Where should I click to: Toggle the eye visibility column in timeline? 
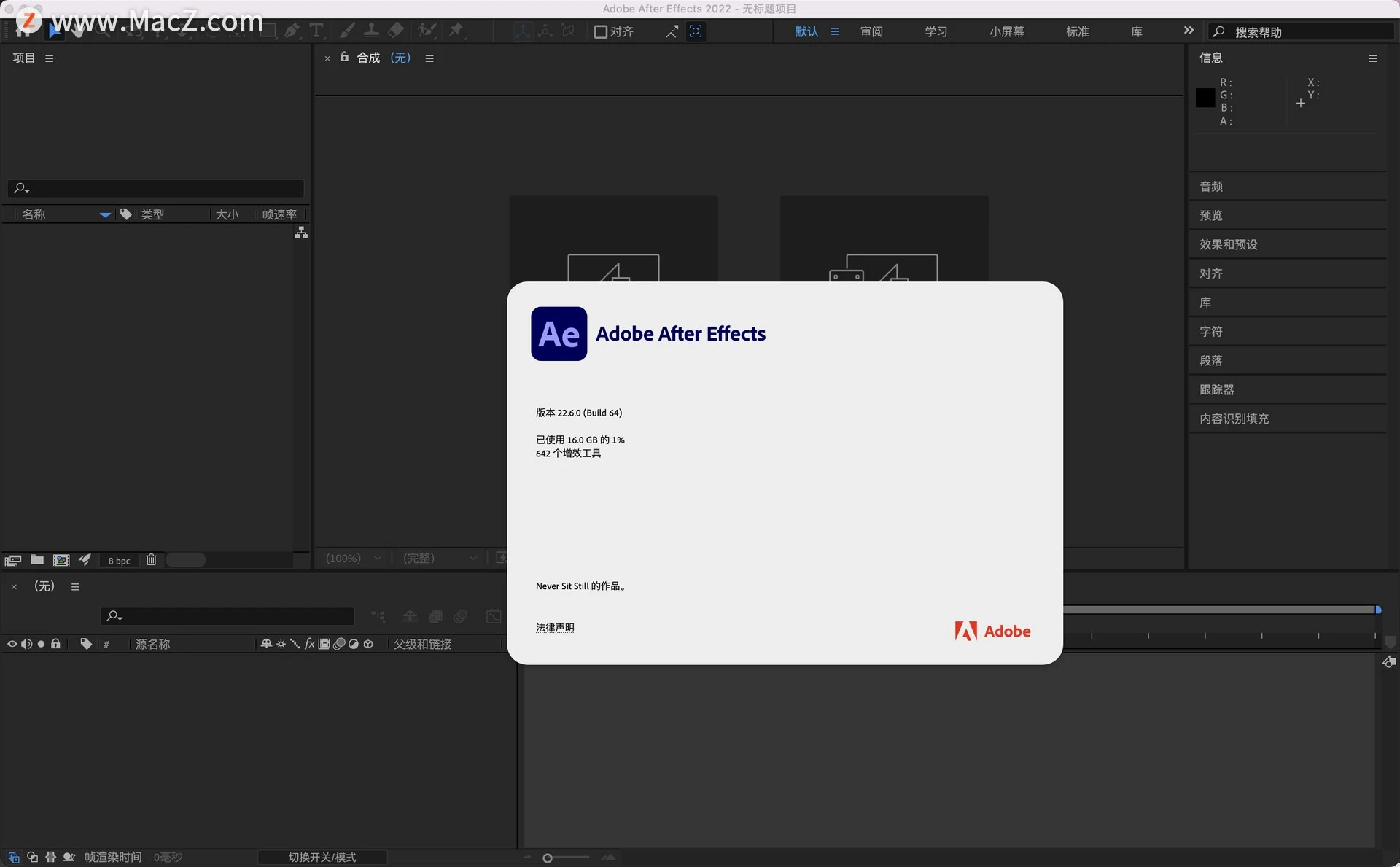12,644
